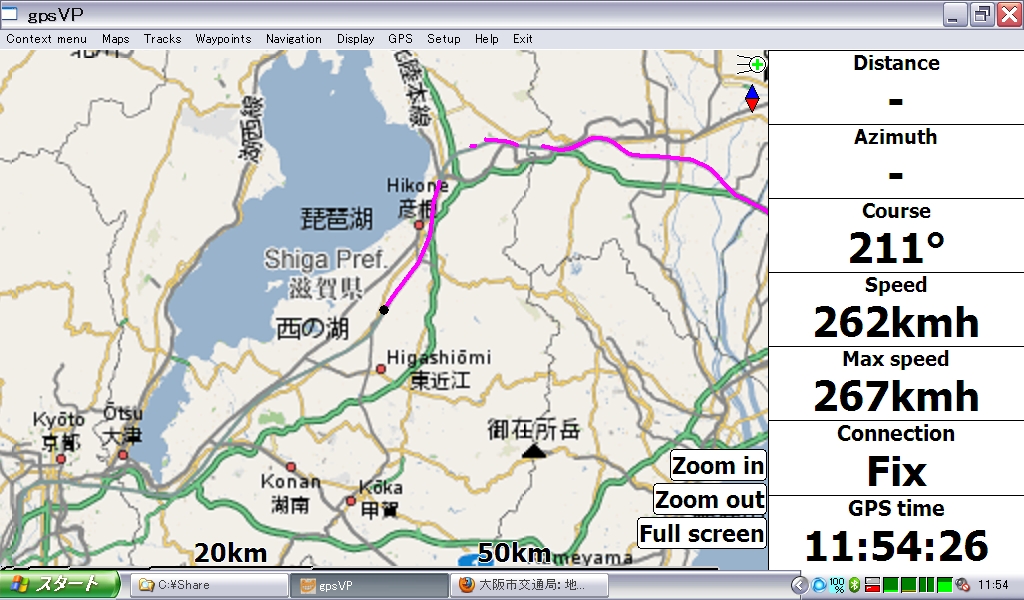
Task: Click the Speed monitor panel
Action: point(895,309)
